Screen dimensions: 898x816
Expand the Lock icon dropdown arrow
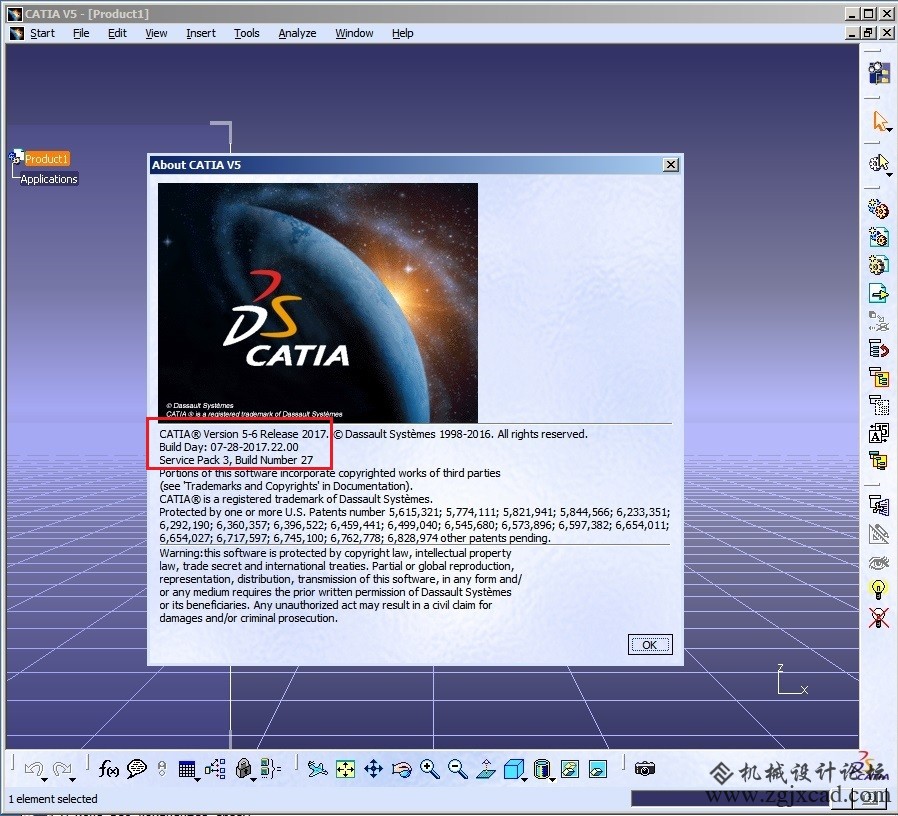click(254, 780)
